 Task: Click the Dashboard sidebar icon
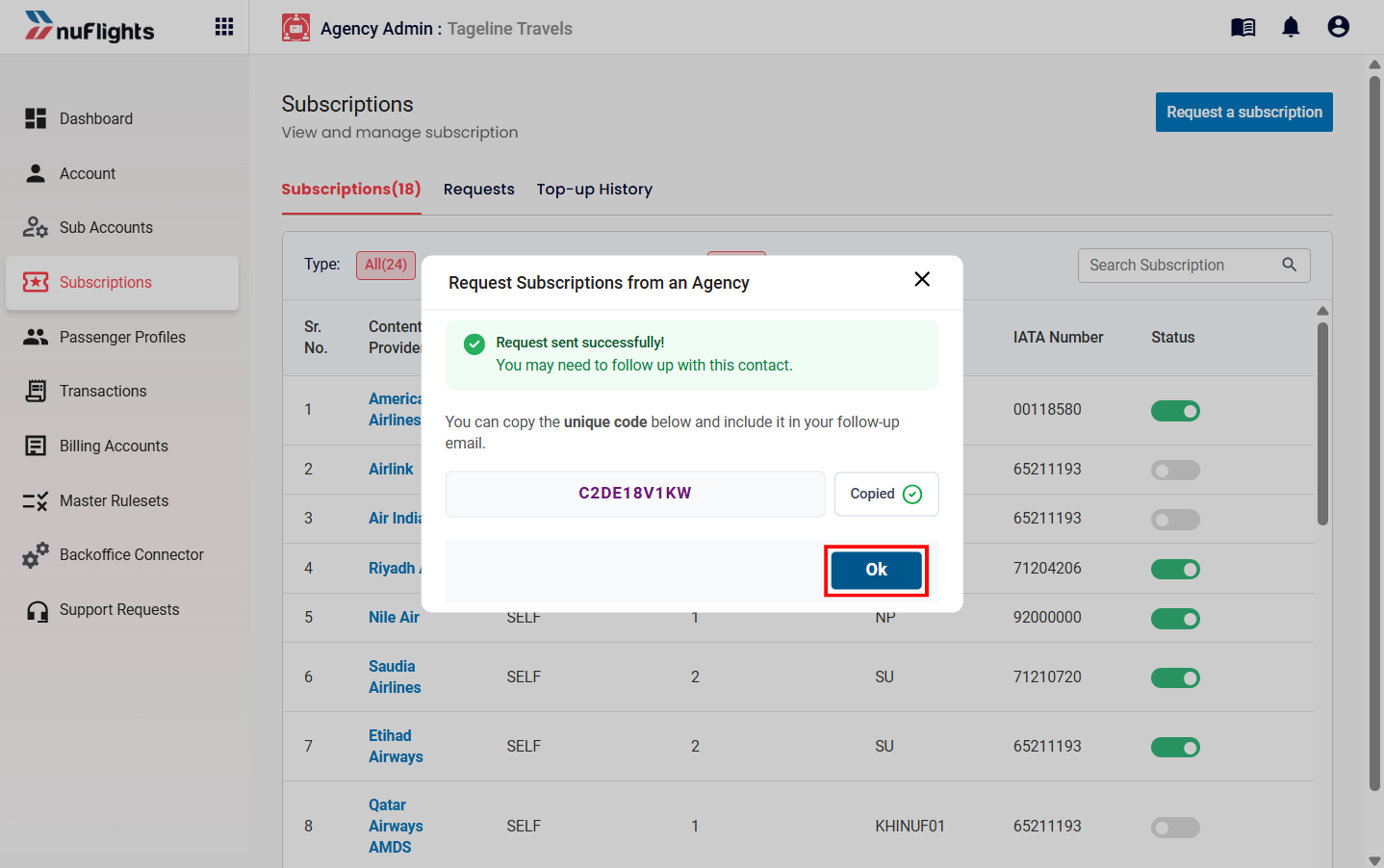pos(36,118)
